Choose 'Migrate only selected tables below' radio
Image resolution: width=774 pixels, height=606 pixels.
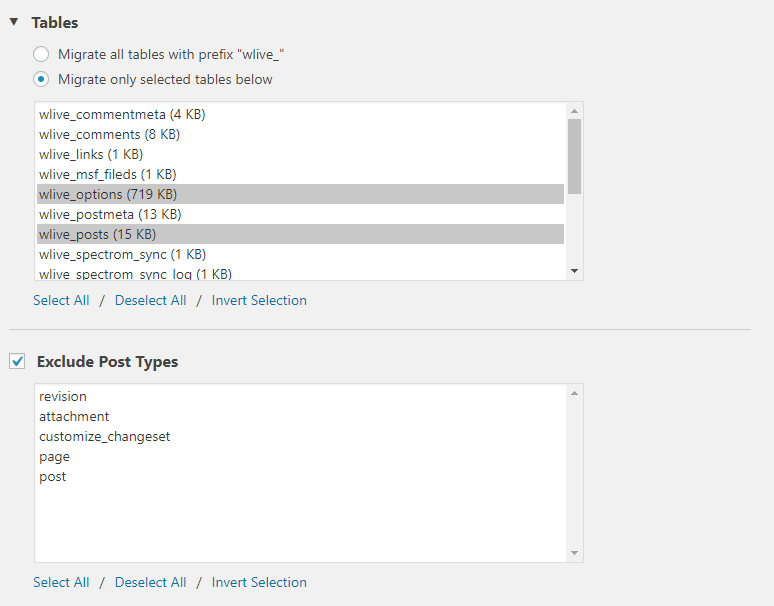pos(41,79)
